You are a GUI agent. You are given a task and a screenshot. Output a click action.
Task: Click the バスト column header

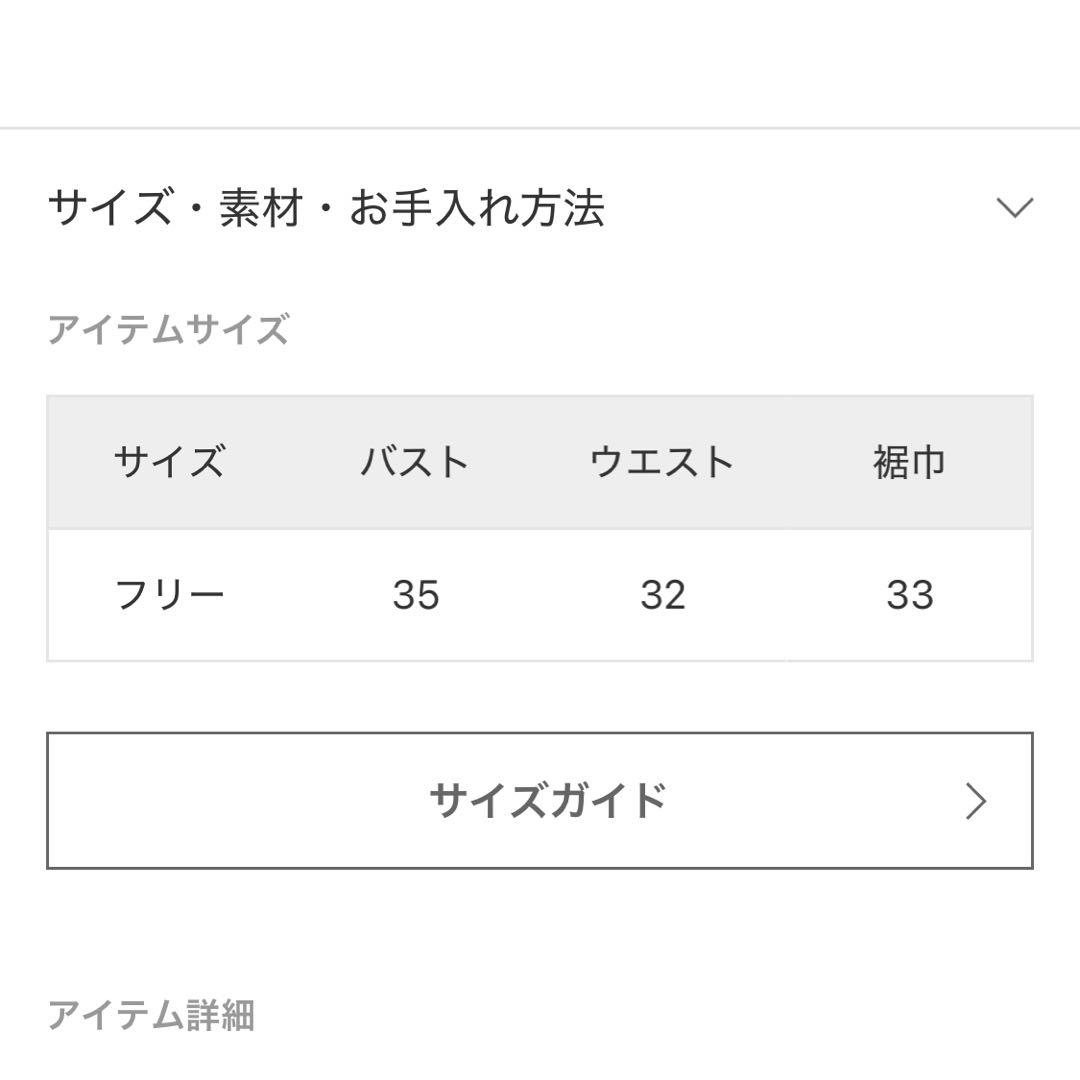click(415, 462)
